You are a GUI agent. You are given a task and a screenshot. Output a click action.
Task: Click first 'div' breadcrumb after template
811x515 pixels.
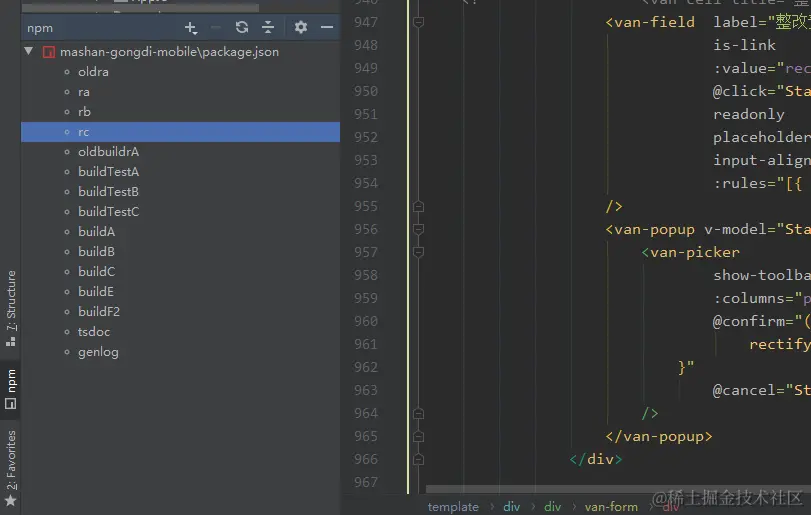tap(512, 507)
